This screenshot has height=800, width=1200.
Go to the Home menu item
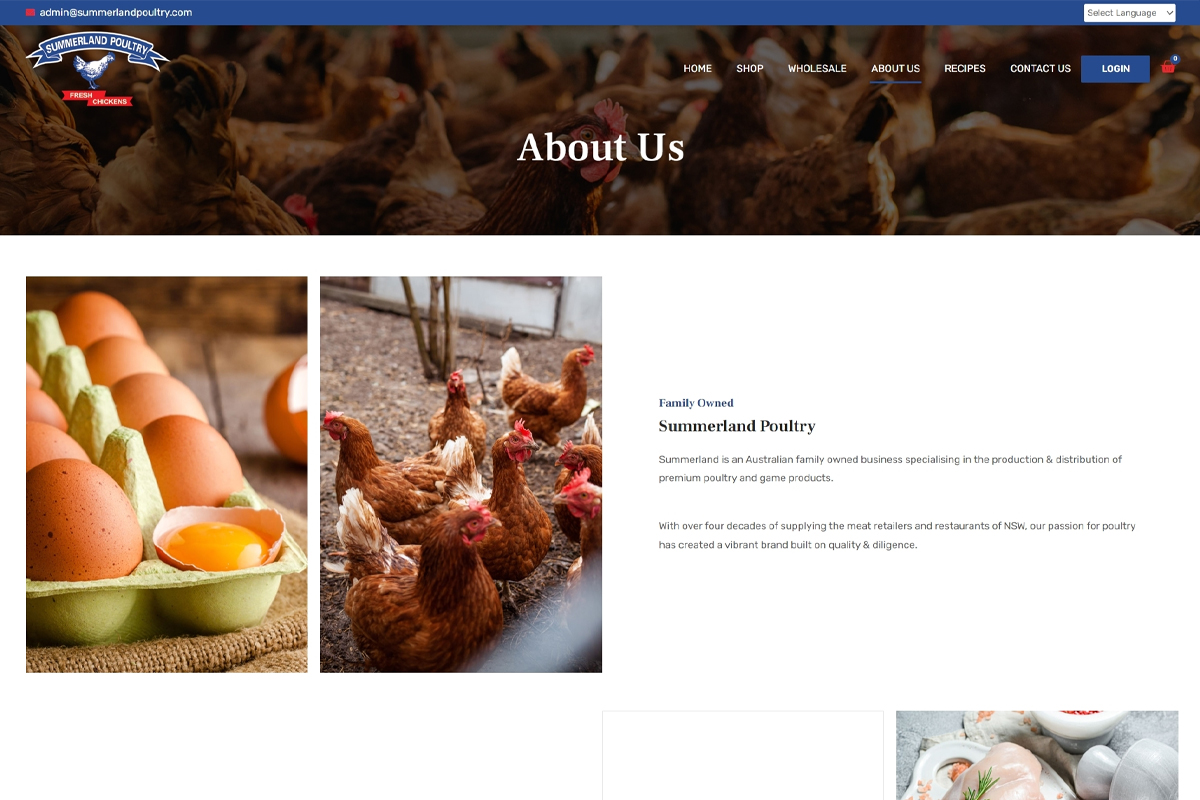point(697,69)
